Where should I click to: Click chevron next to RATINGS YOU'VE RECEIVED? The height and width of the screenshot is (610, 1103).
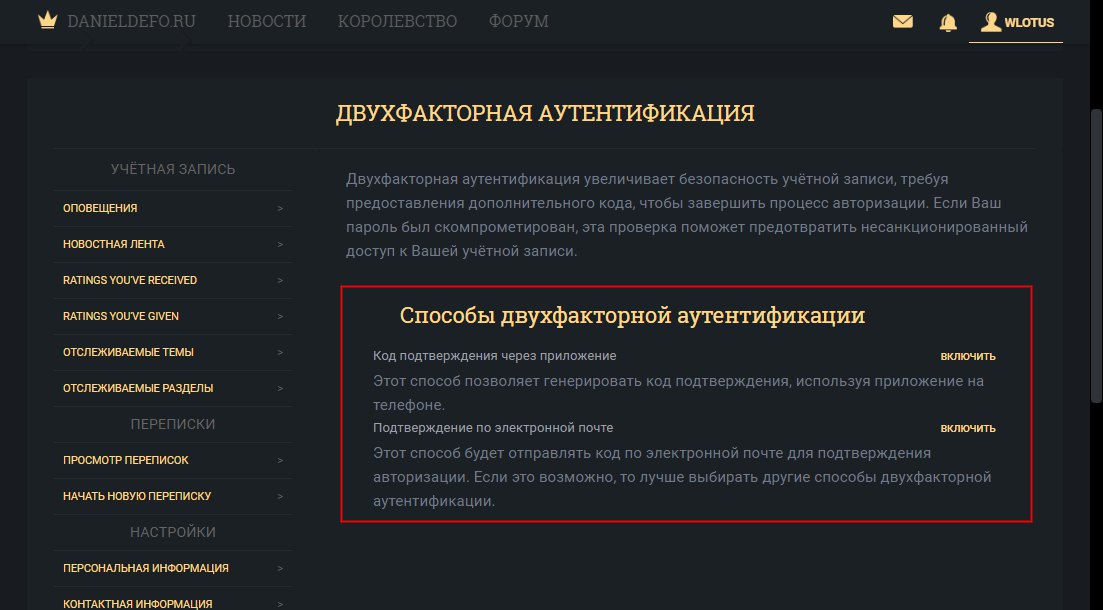click(x=280, y=280)
